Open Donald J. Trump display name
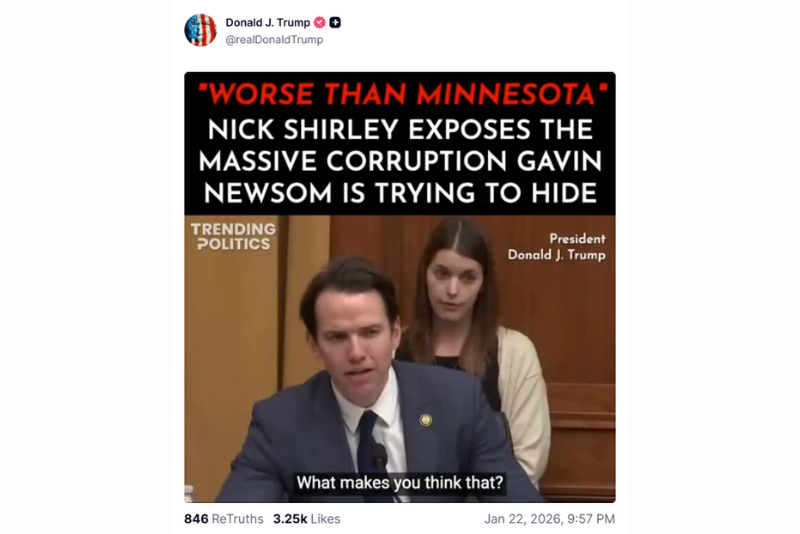 [x=268, y=22]
